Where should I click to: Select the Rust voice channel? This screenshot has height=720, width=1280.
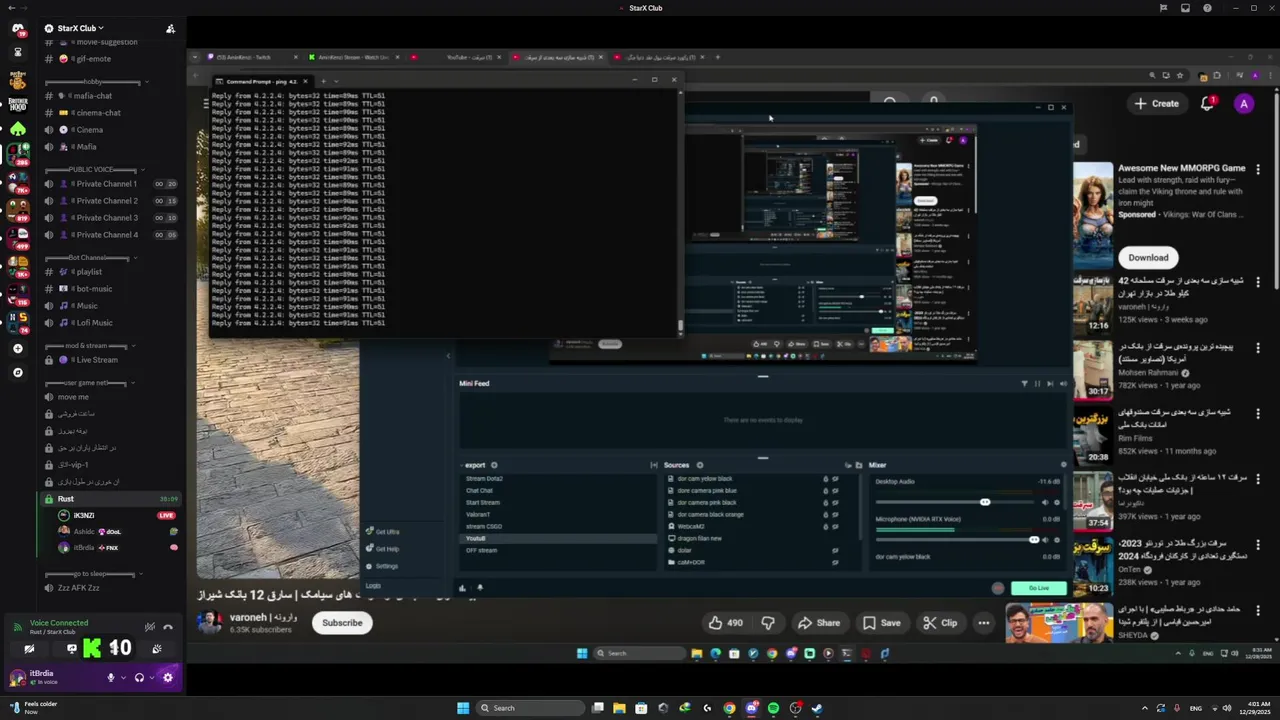pos(110,498)
